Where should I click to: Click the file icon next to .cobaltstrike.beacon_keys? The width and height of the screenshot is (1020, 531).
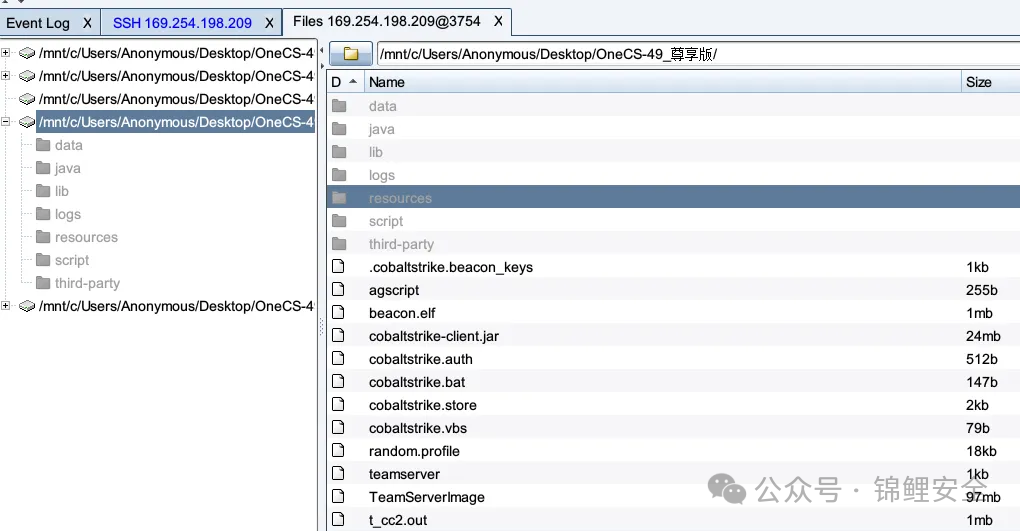point(338,266)
